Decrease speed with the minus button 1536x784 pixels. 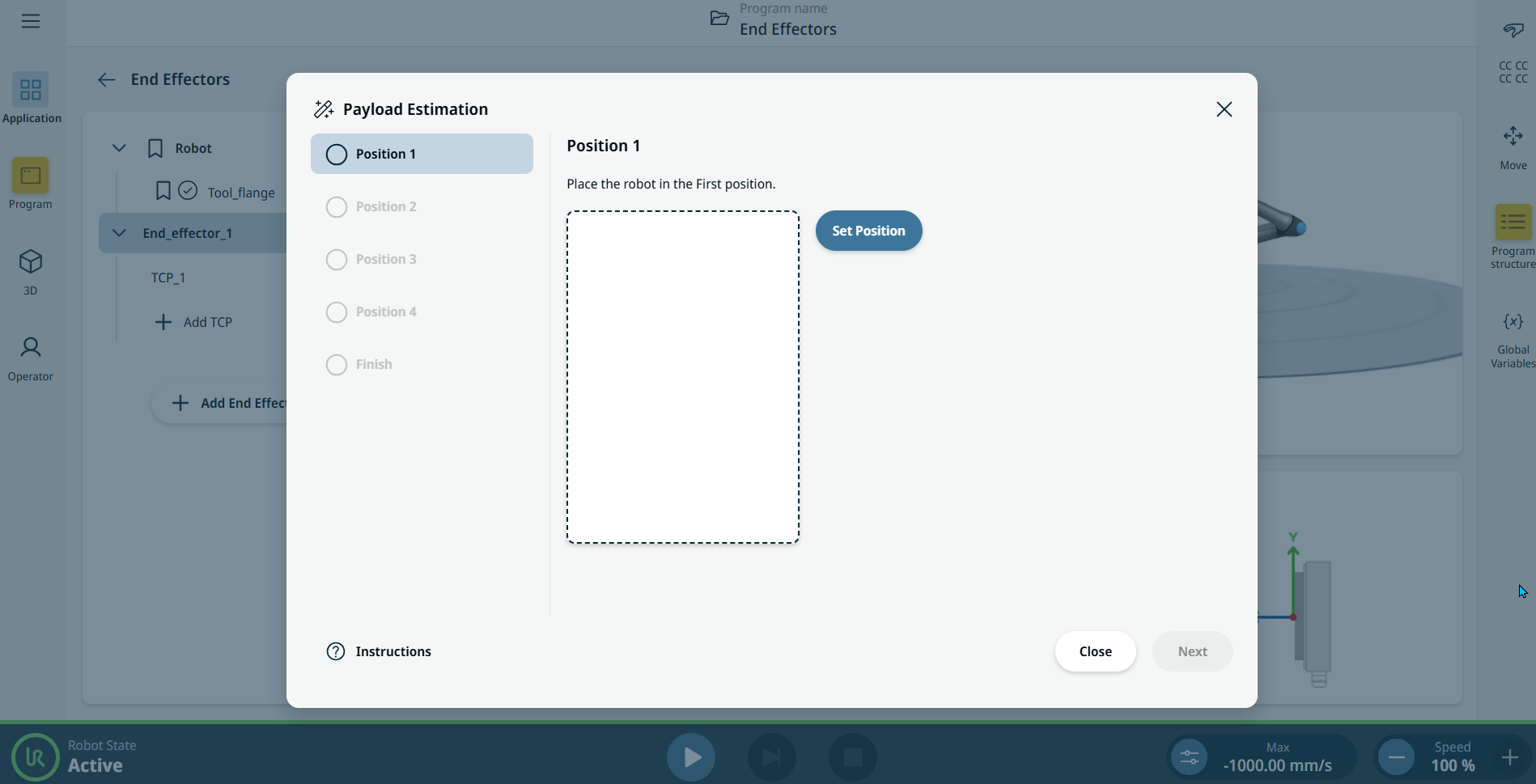1396,757
